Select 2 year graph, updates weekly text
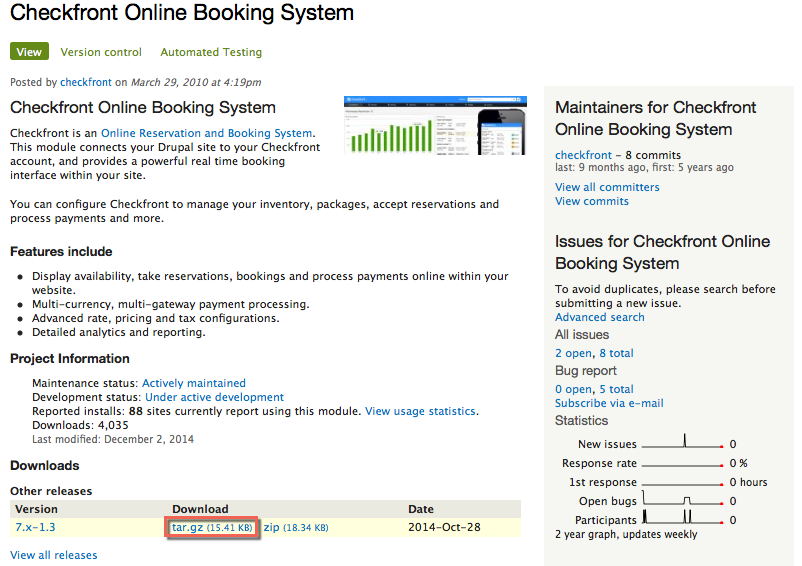 pyautogui.click(x=626, y=534)
